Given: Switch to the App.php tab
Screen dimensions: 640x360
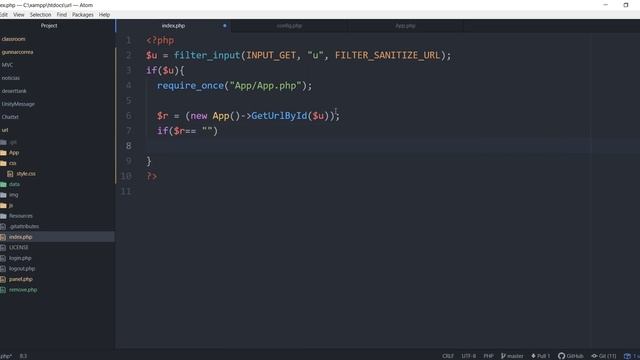Looking at the screenshot, I should click(x=405, y=26).
